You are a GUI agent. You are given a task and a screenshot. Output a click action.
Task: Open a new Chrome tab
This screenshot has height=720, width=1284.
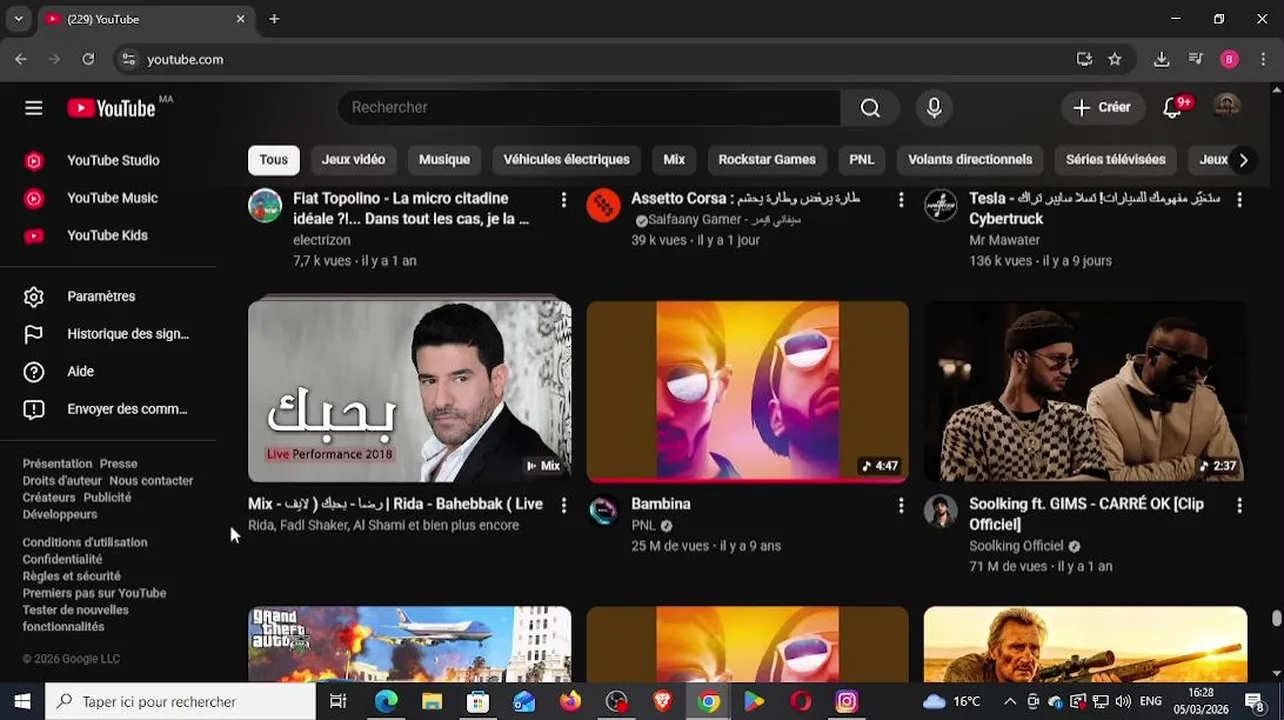pyautogui.click(x=274, y=19)
